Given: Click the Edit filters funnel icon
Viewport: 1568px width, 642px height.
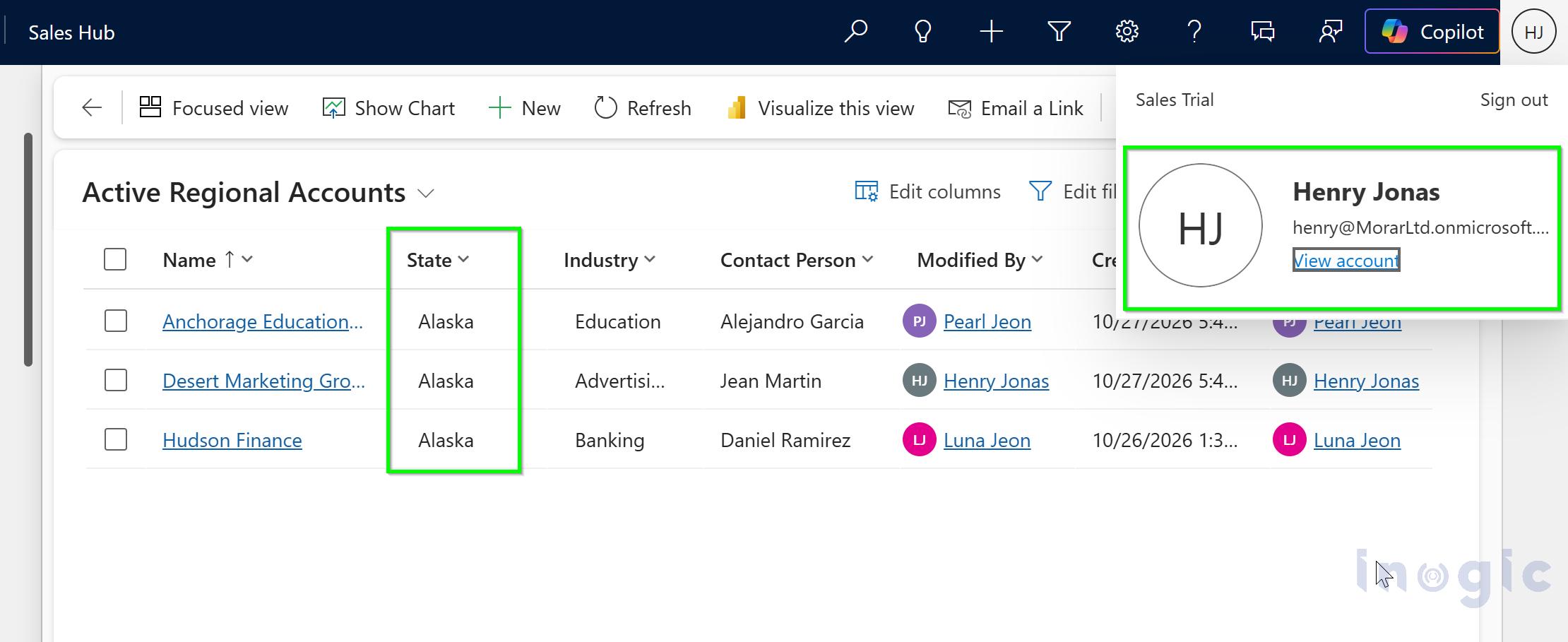Looking at the screenshot, I should pos(1040,191).
